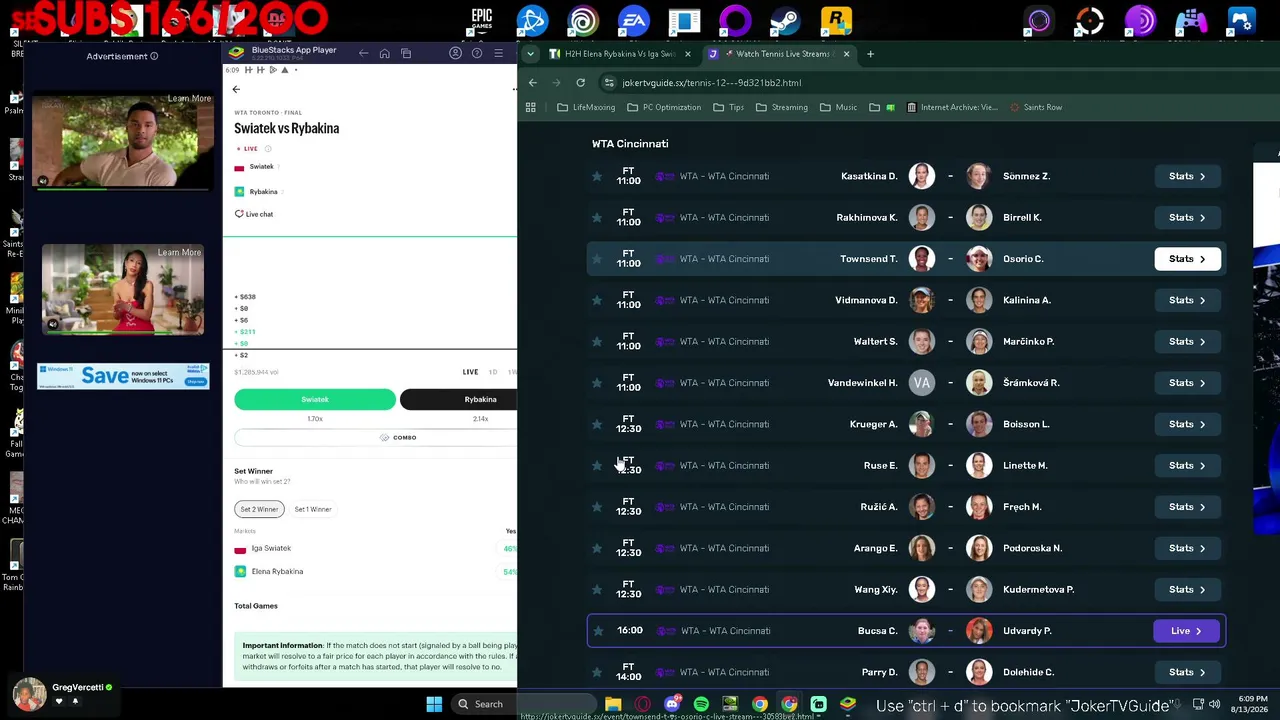Screen dimensions: 1280x720
Task: Open the Internet Archive bookmark
Action: 952,107
